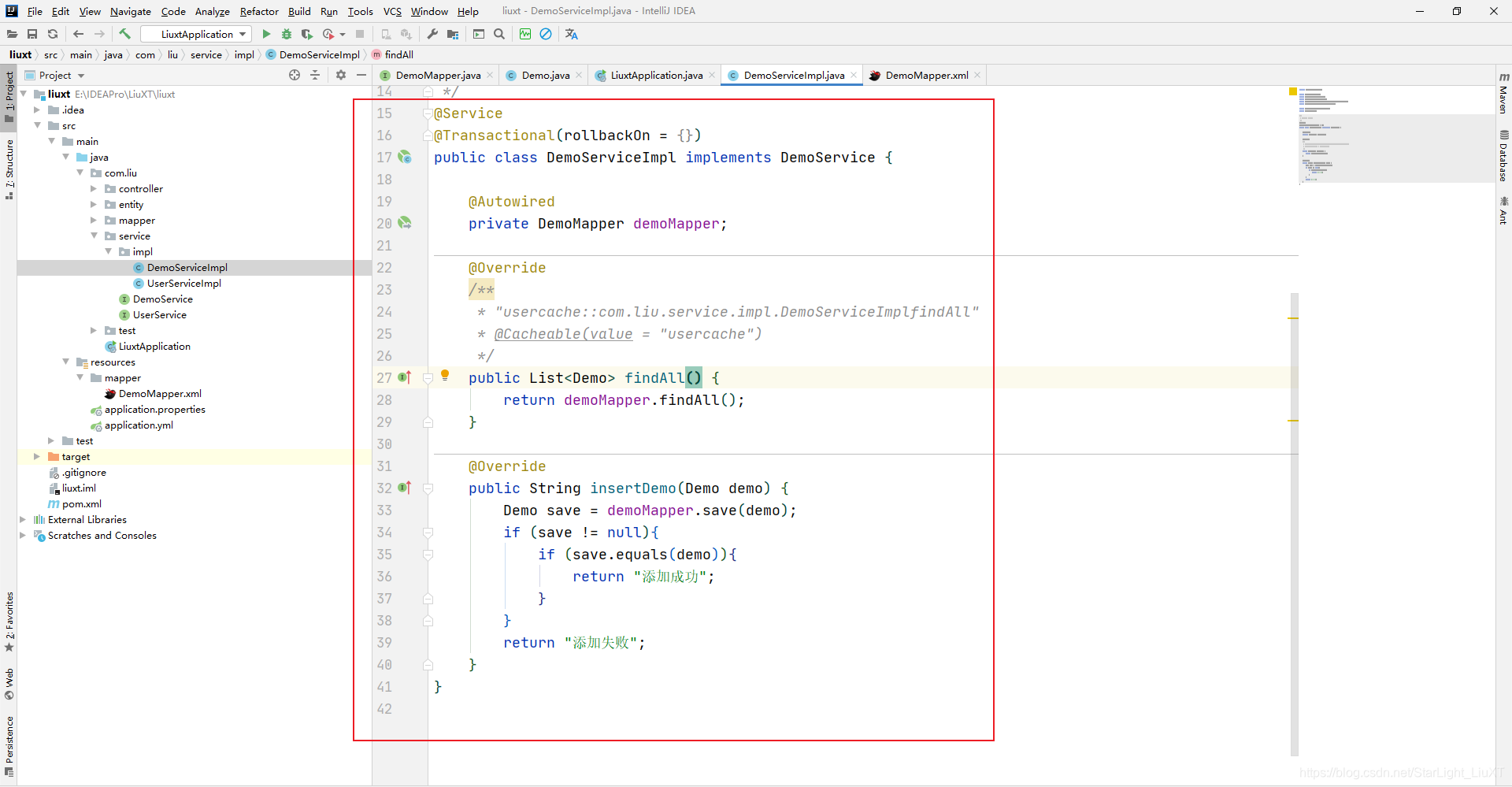Click the Save All toolbar icon
Image resolution: width=1512 pixels, height=787 pixels.
[x=32, y=34]
